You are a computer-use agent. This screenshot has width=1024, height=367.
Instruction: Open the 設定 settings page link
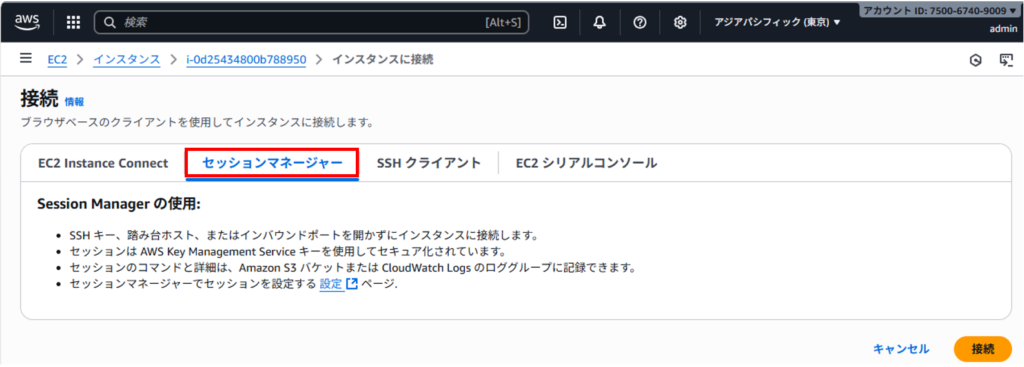pyautogui.click(x=331, y=284)
